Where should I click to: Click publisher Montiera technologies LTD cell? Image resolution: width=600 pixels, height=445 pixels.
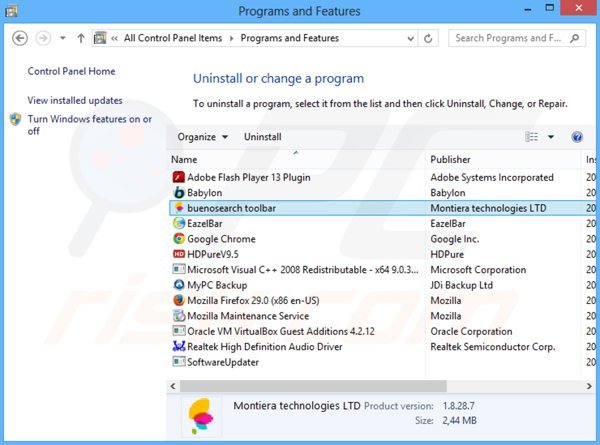click(x=488, y=208)
